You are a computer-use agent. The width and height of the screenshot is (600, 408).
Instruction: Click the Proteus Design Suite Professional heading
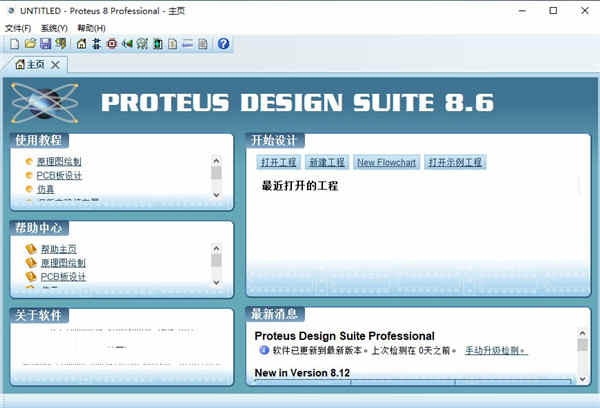(x=344, y=336)
